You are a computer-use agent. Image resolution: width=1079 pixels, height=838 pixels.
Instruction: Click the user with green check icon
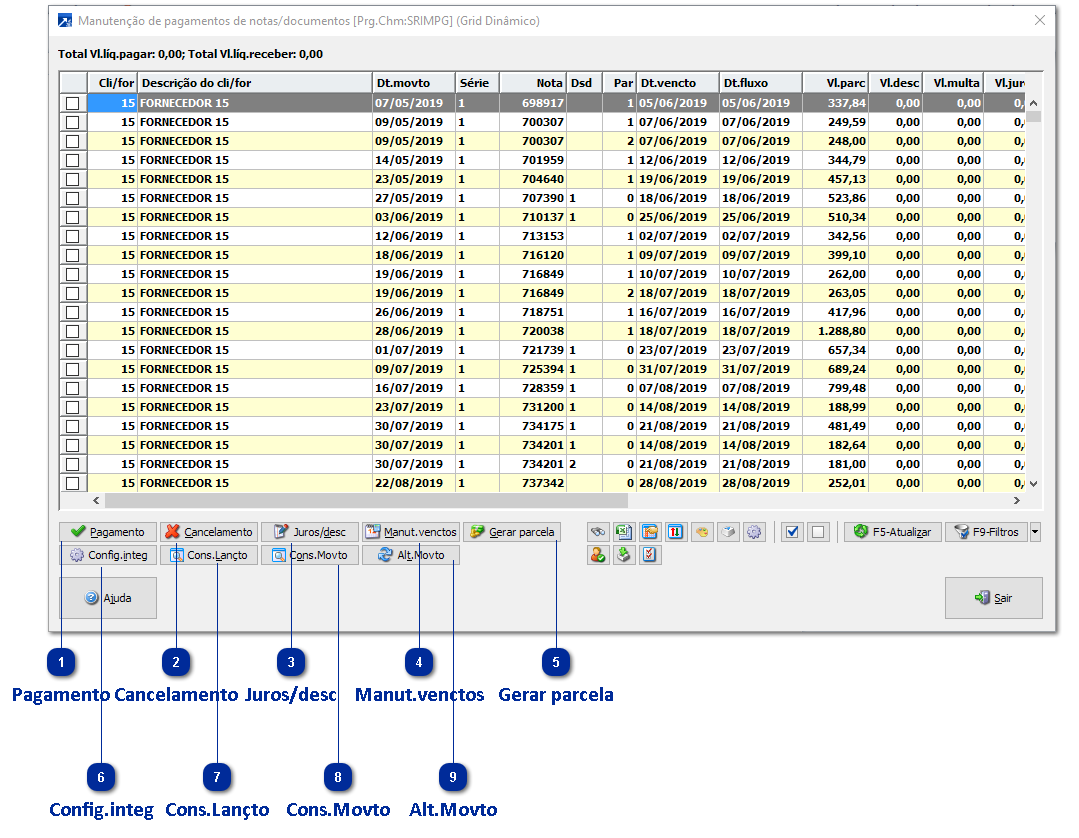598,555
